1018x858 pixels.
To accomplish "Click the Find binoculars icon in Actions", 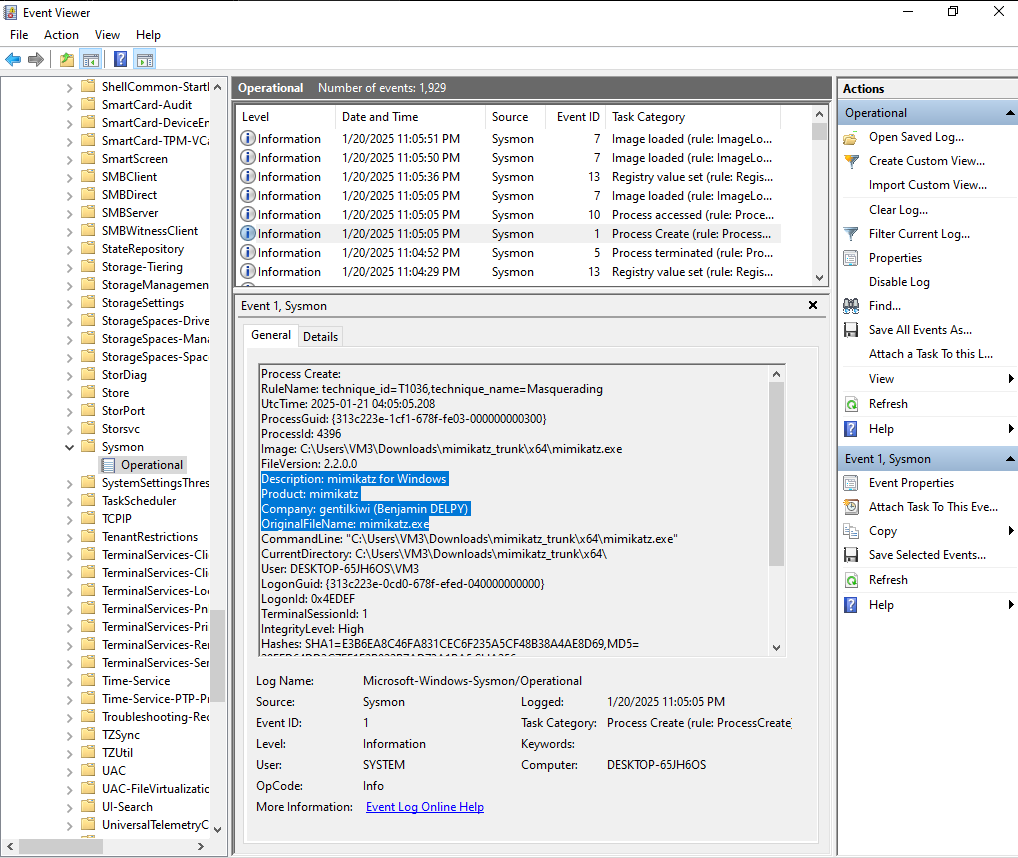I will tap(851, 306).
